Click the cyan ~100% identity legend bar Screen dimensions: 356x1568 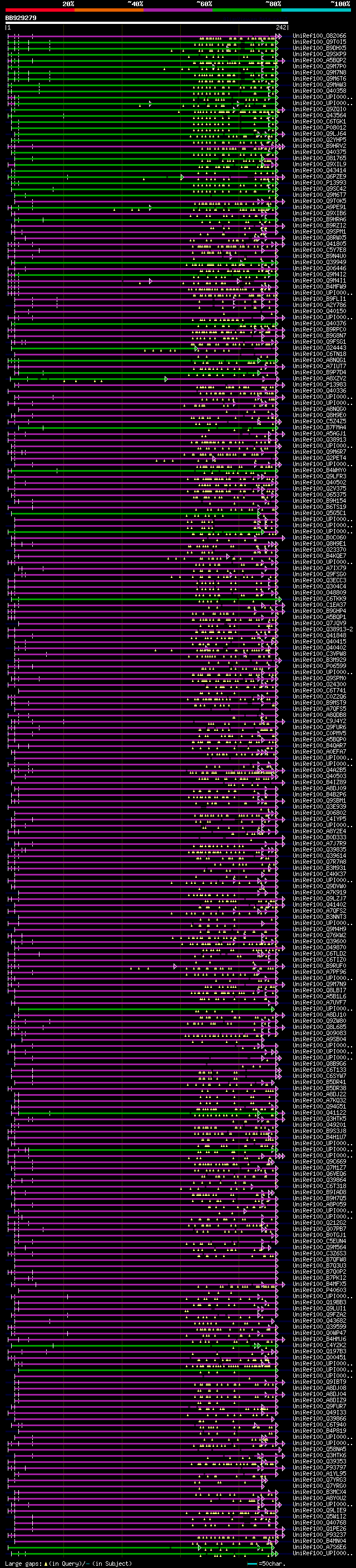click(317, 11)
